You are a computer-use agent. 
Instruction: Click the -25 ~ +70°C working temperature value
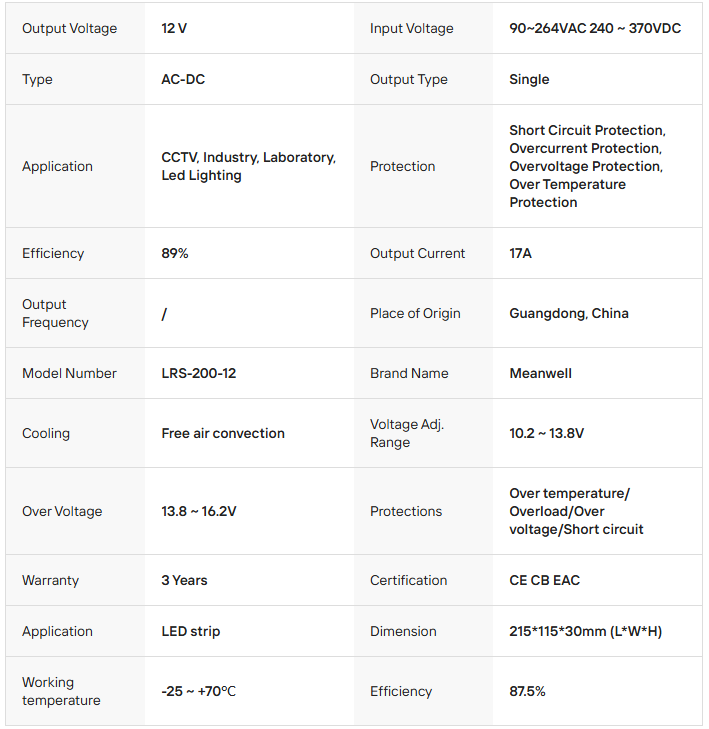tap(198, 691)
